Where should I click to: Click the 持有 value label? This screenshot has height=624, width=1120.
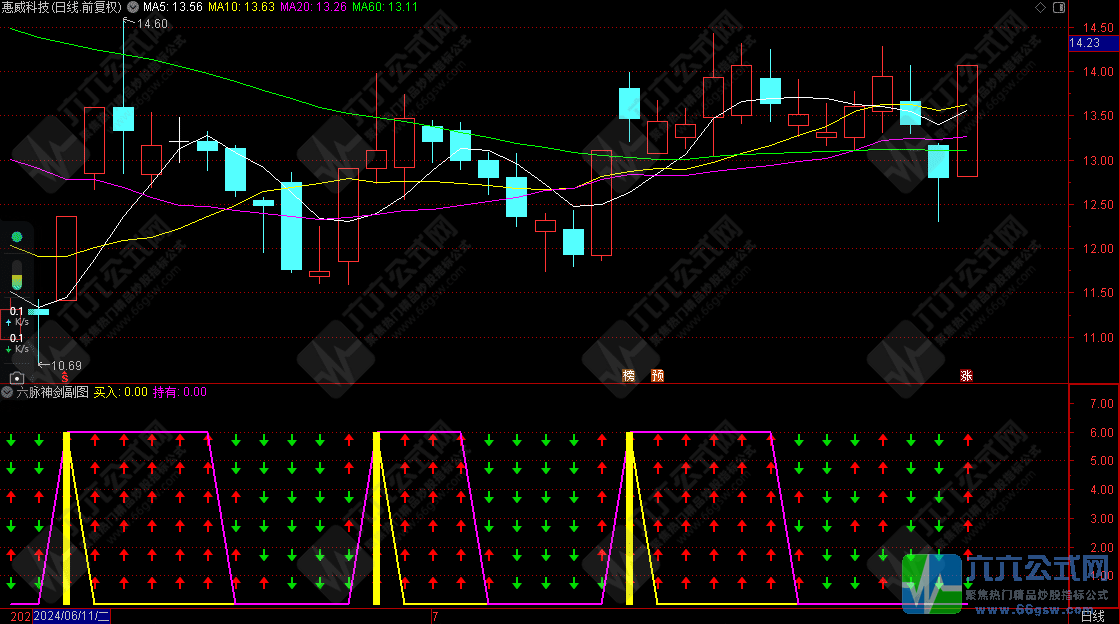click(x=179, y=392)
